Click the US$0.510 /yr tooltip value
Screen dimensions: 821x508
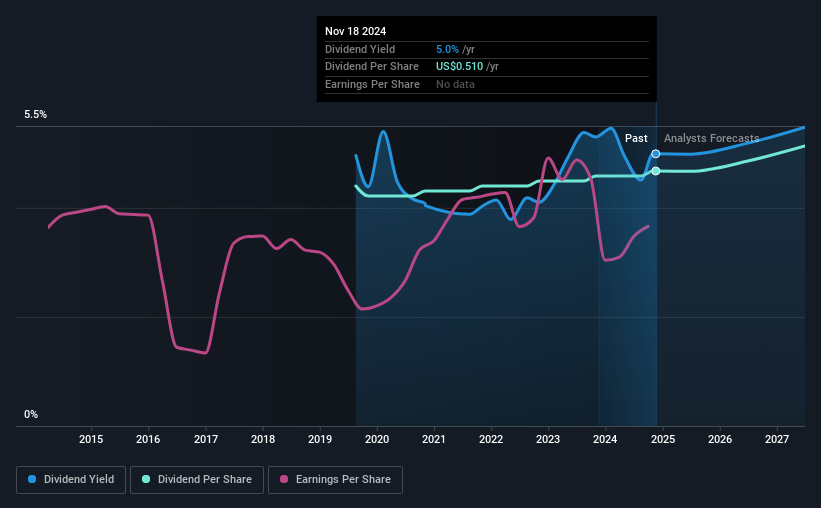(x=468, y=67)
